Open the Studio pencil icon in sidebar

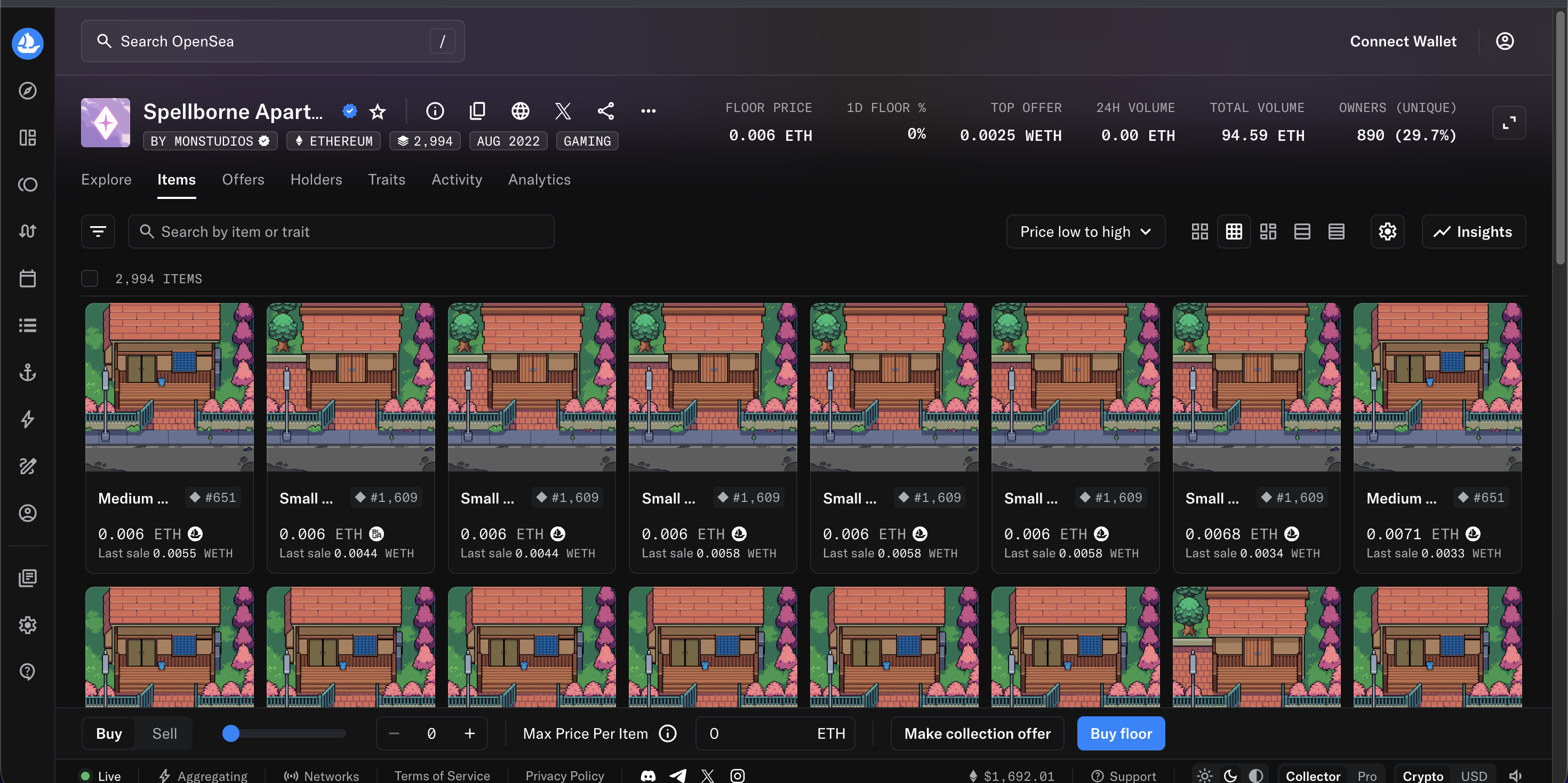27,466
